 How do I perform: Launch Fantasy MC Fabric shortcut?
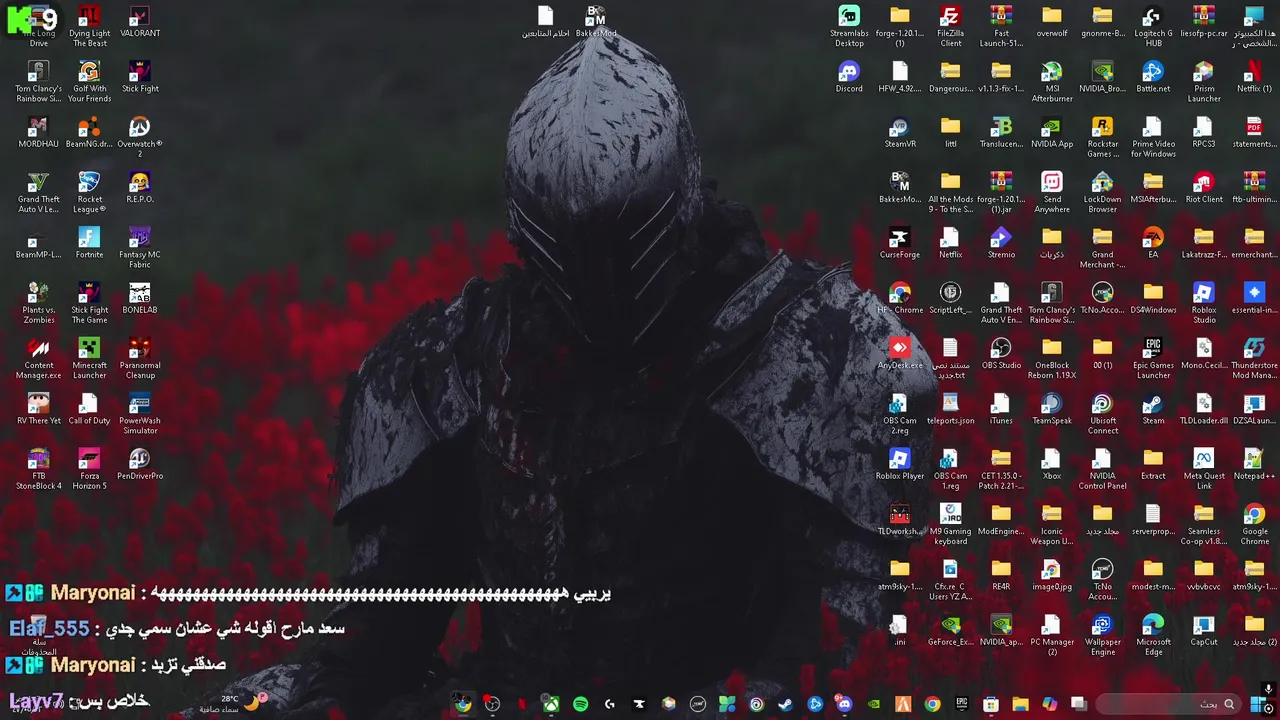(x=140, y=249)
